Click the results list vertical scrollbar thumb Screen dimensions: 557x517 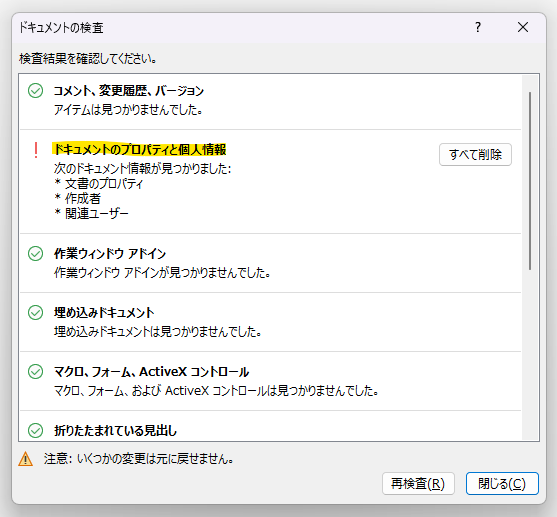[530, 181]
